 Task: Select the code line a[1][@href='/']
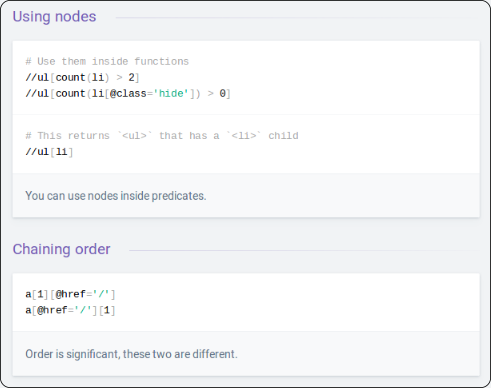click(x=70, y=294)
